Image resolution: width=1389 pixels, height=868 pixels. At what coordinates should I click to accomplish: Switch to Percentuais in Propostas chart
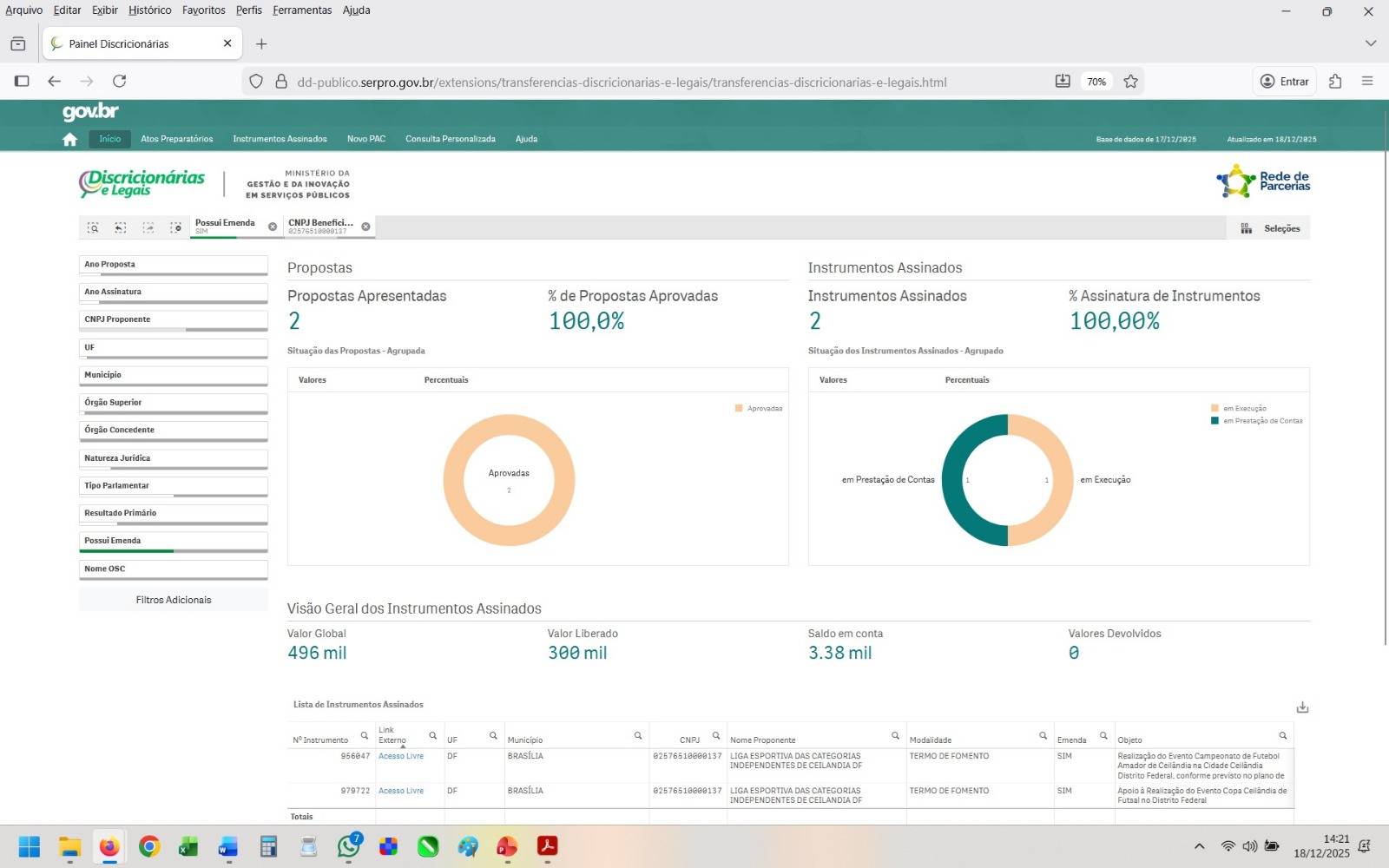(x=446, y=380)
